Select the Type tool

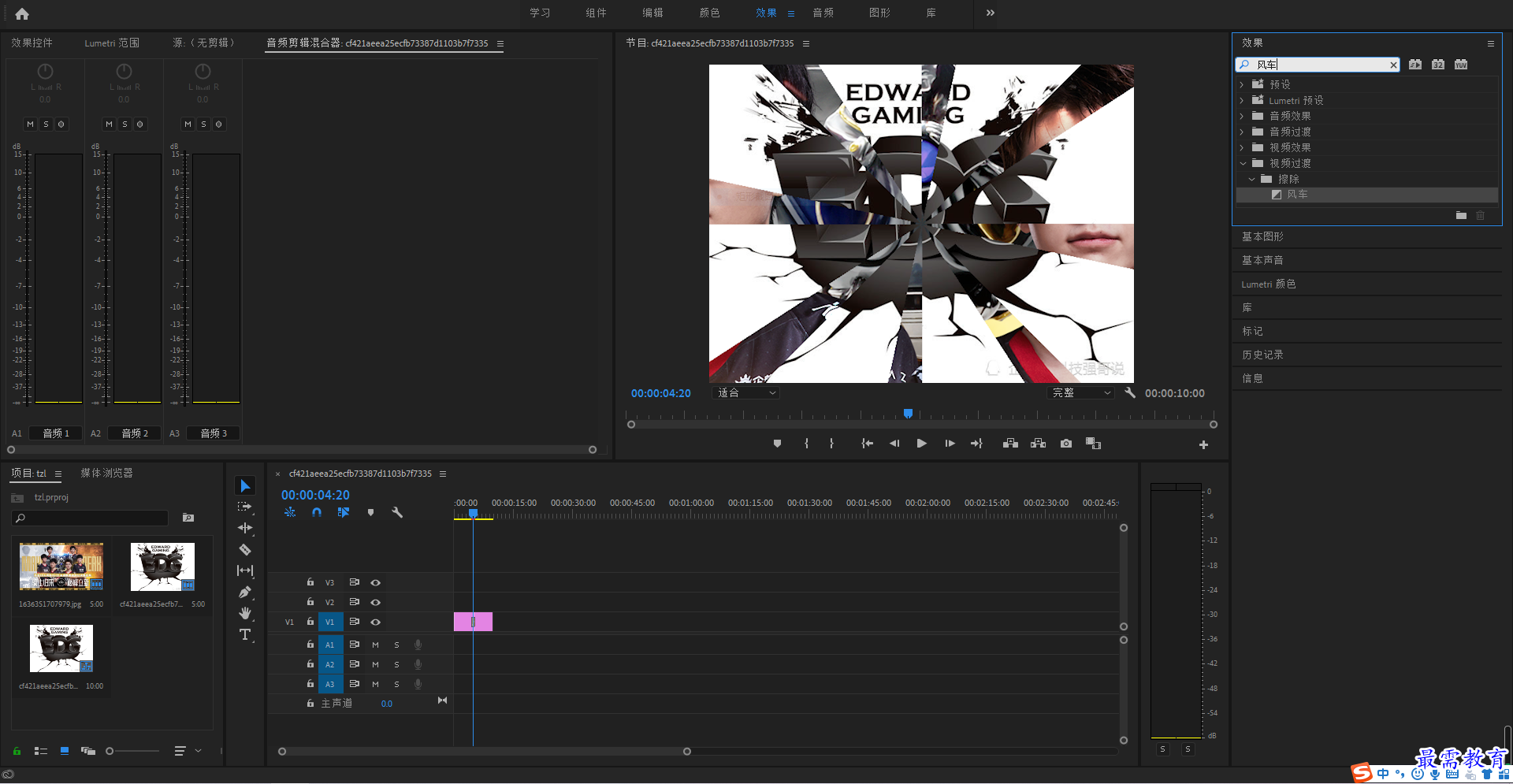tap(245, 634)
